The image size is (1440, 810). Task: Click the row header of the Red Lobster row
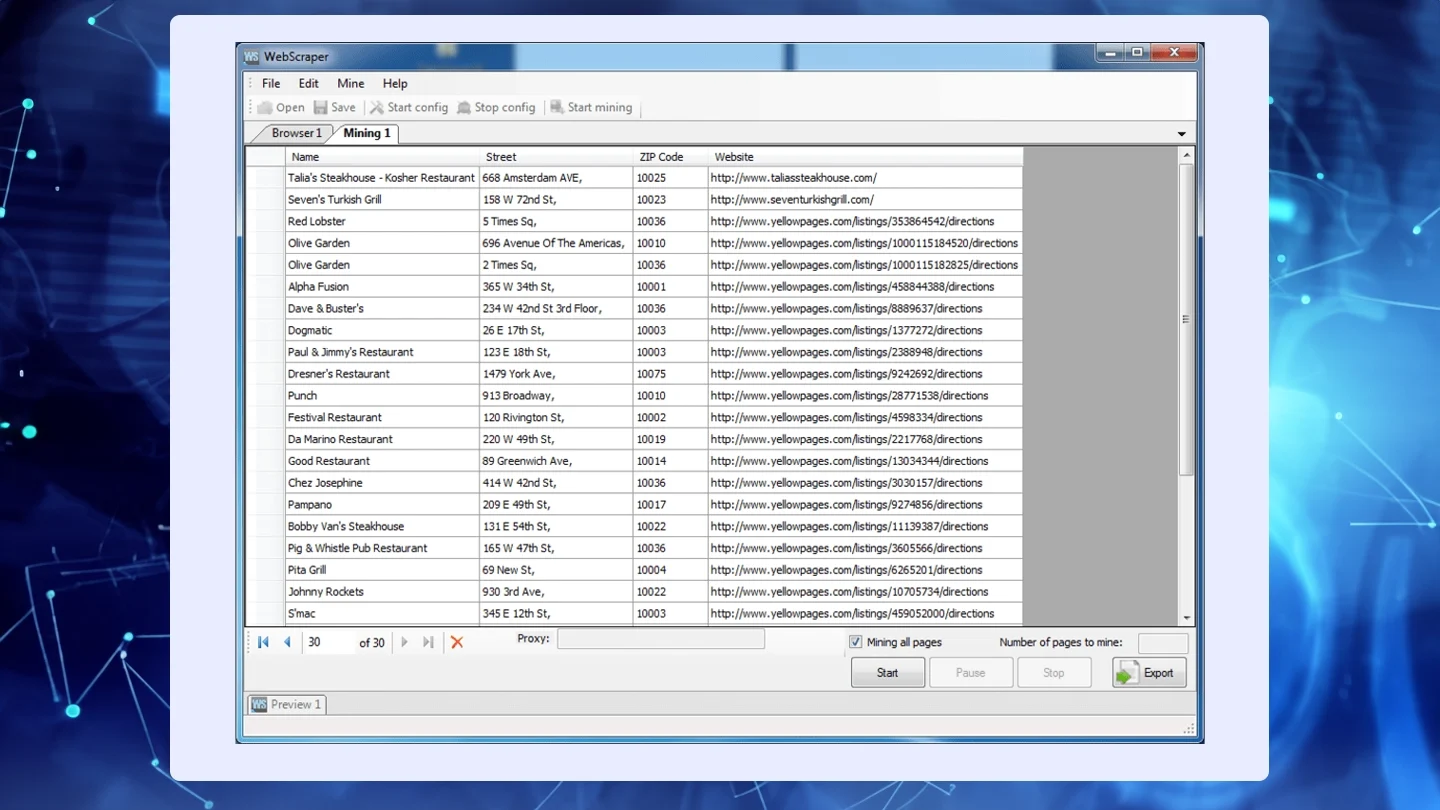pos(265,221)
